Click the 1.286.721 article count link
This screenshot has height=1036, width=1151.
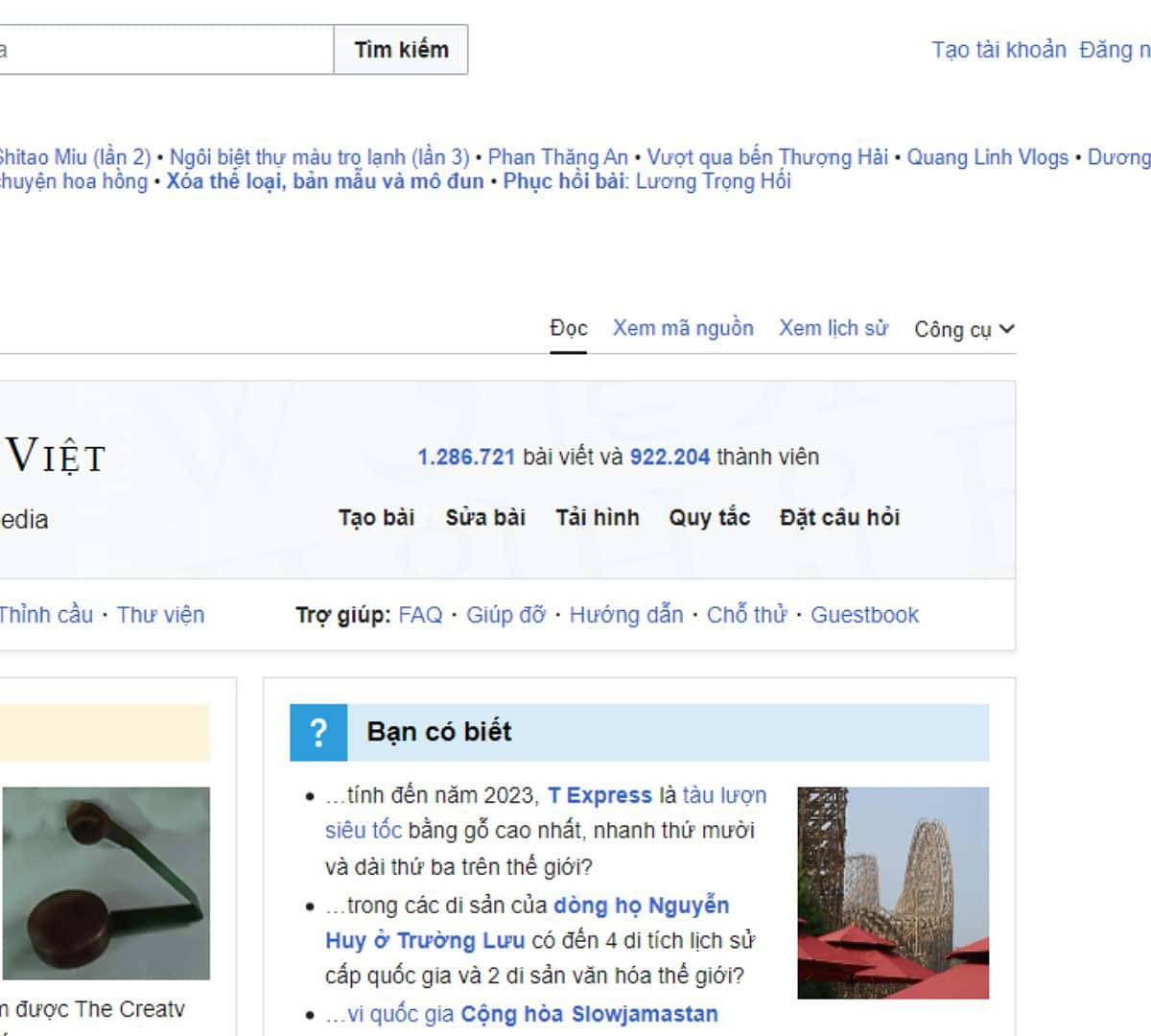(466, 458)
